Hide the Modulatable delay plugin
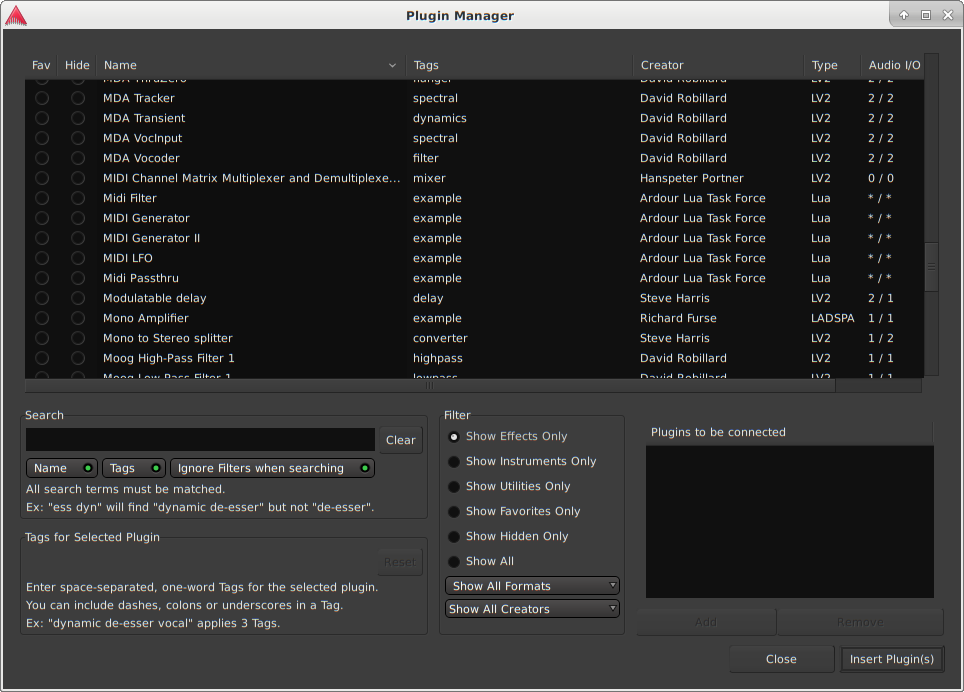This screenshot has height=692, width=964. click(77, 298)
